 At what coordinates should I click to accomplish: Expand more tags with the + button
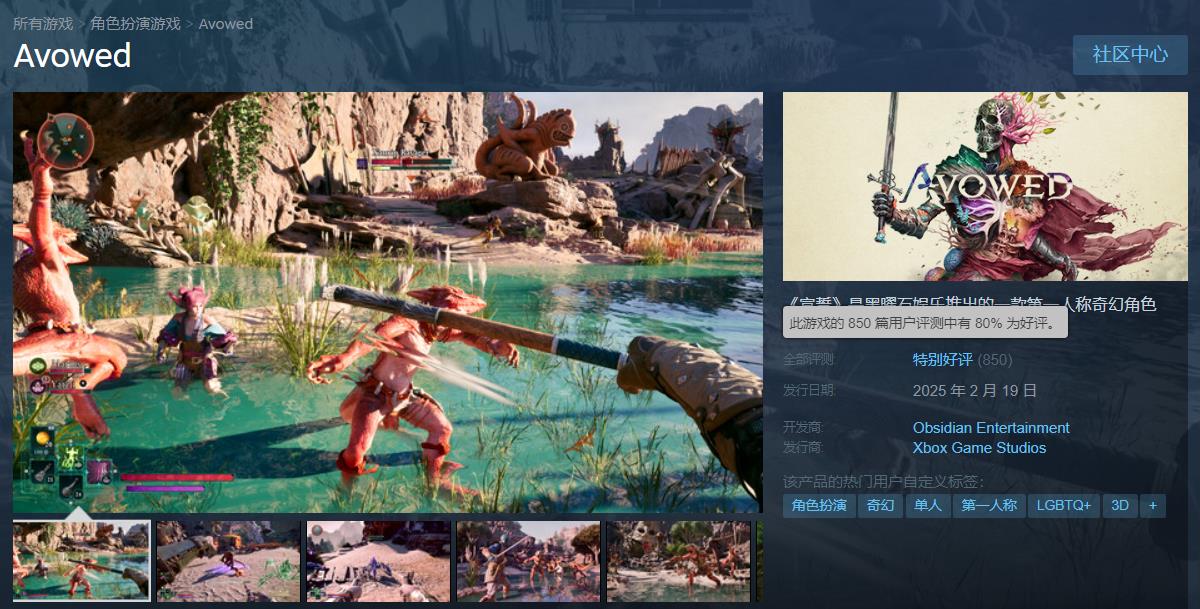click(1152, 506)
